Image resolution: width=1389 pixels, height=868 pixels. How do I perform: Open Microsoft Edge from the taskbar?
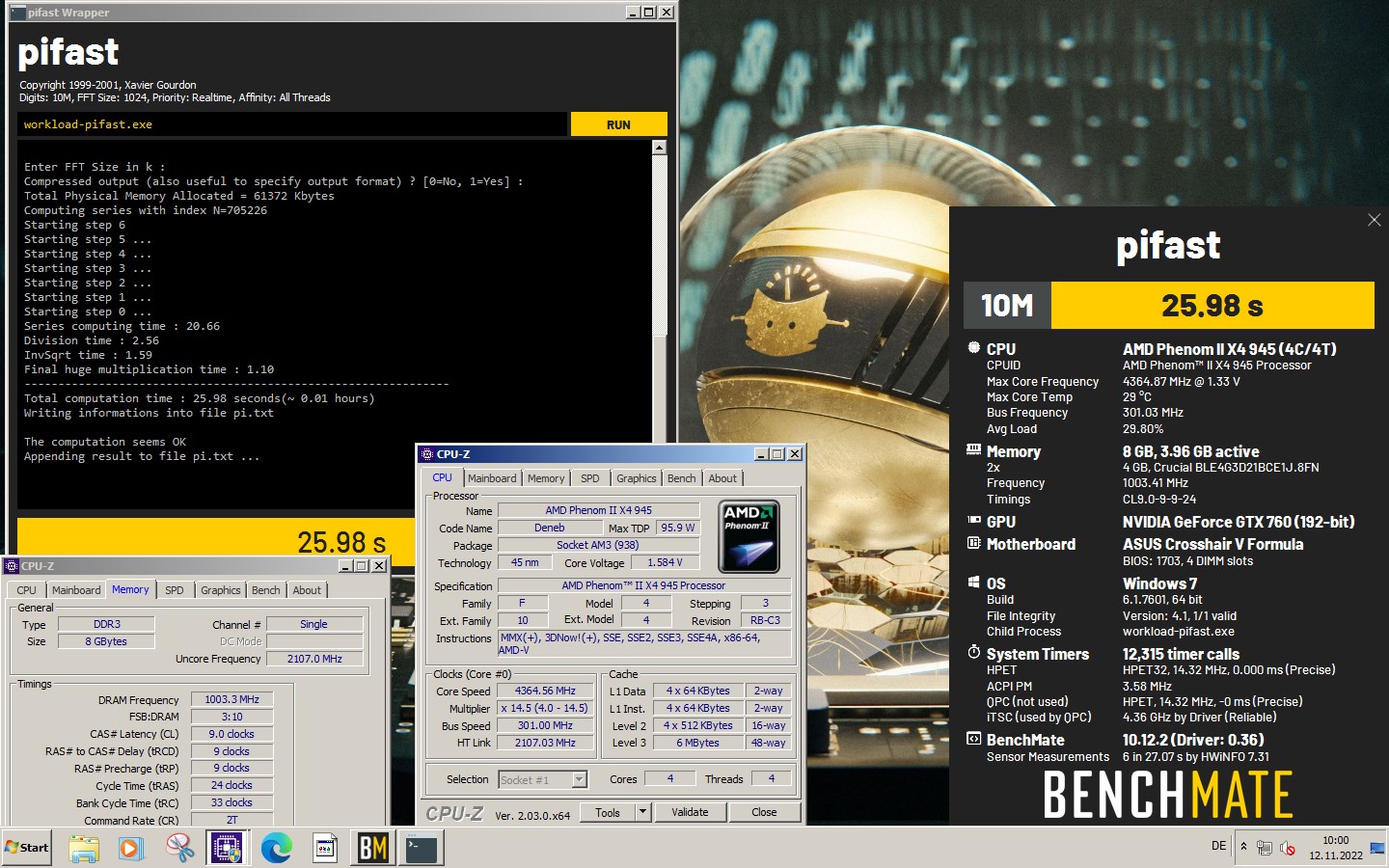click(x=276, y=848)
